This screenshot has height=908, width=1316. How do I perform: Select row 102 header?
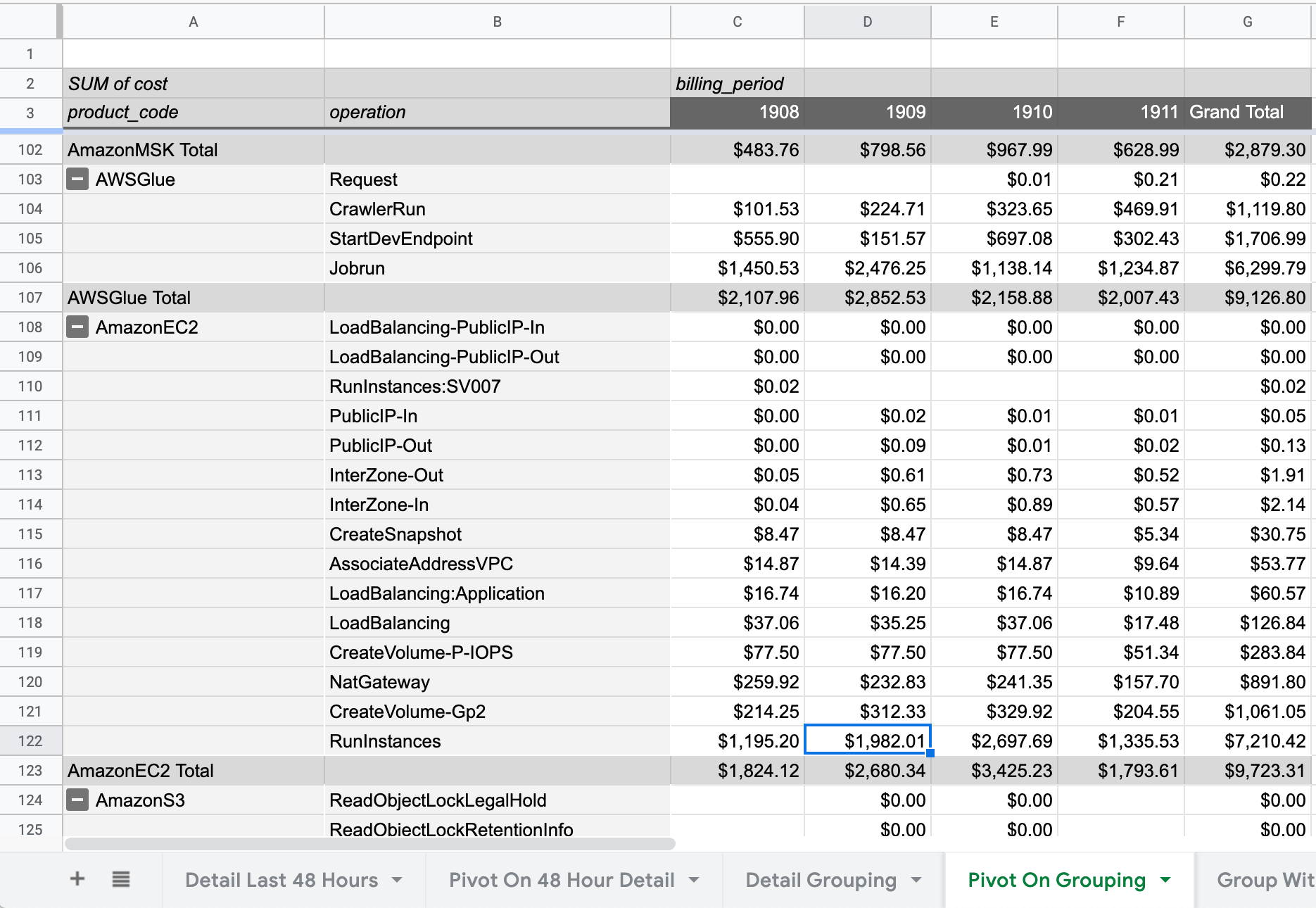tap(30, 150)
